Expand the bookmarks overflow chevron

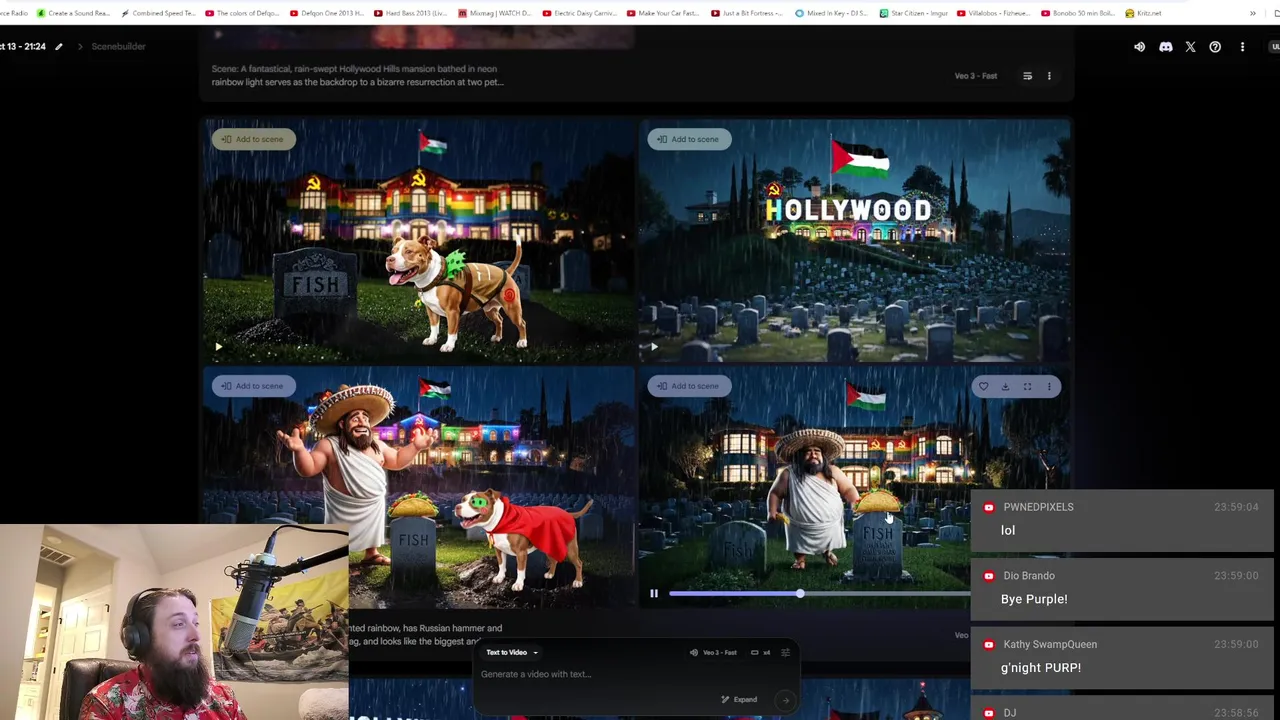pos(1252,13)
